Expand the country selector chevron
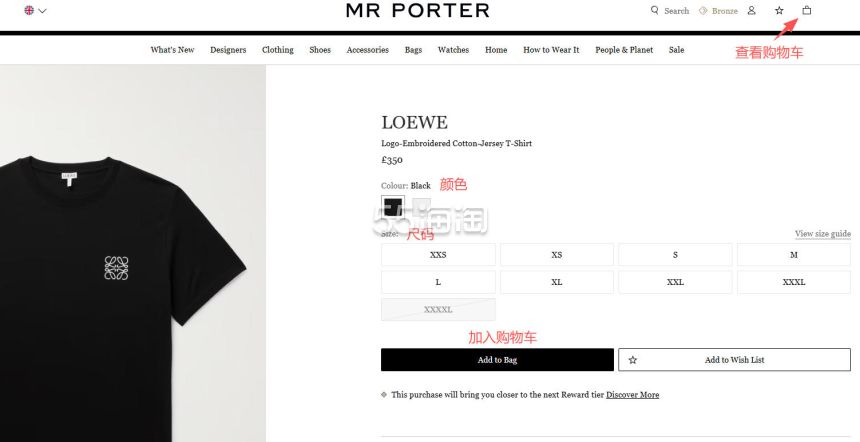This screenshot has width=860, height=442. pyautogui.click(x=42, y=10)
